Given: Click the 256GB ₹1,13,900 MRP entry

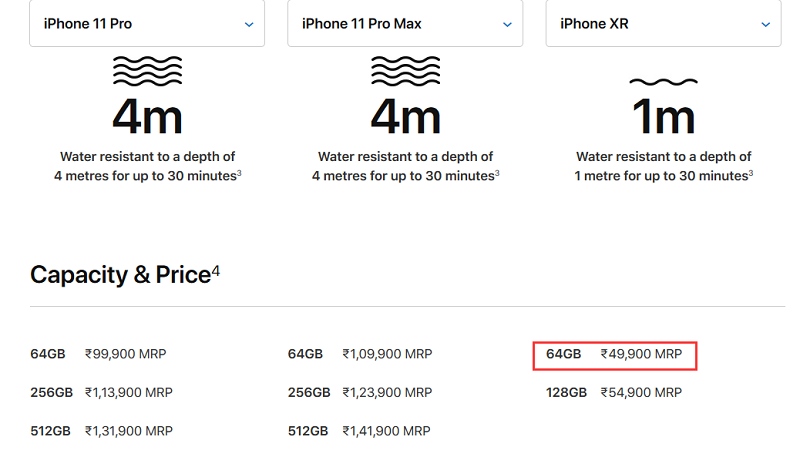Looking at the screenshot, I should 101,393.
